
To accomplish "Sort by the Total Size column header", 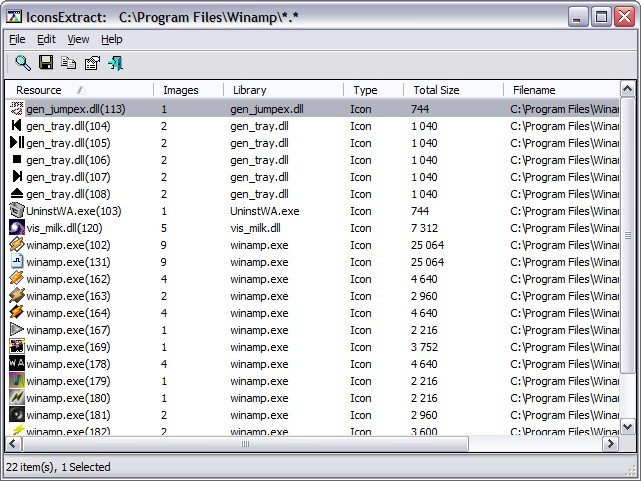I will [453, 90].
